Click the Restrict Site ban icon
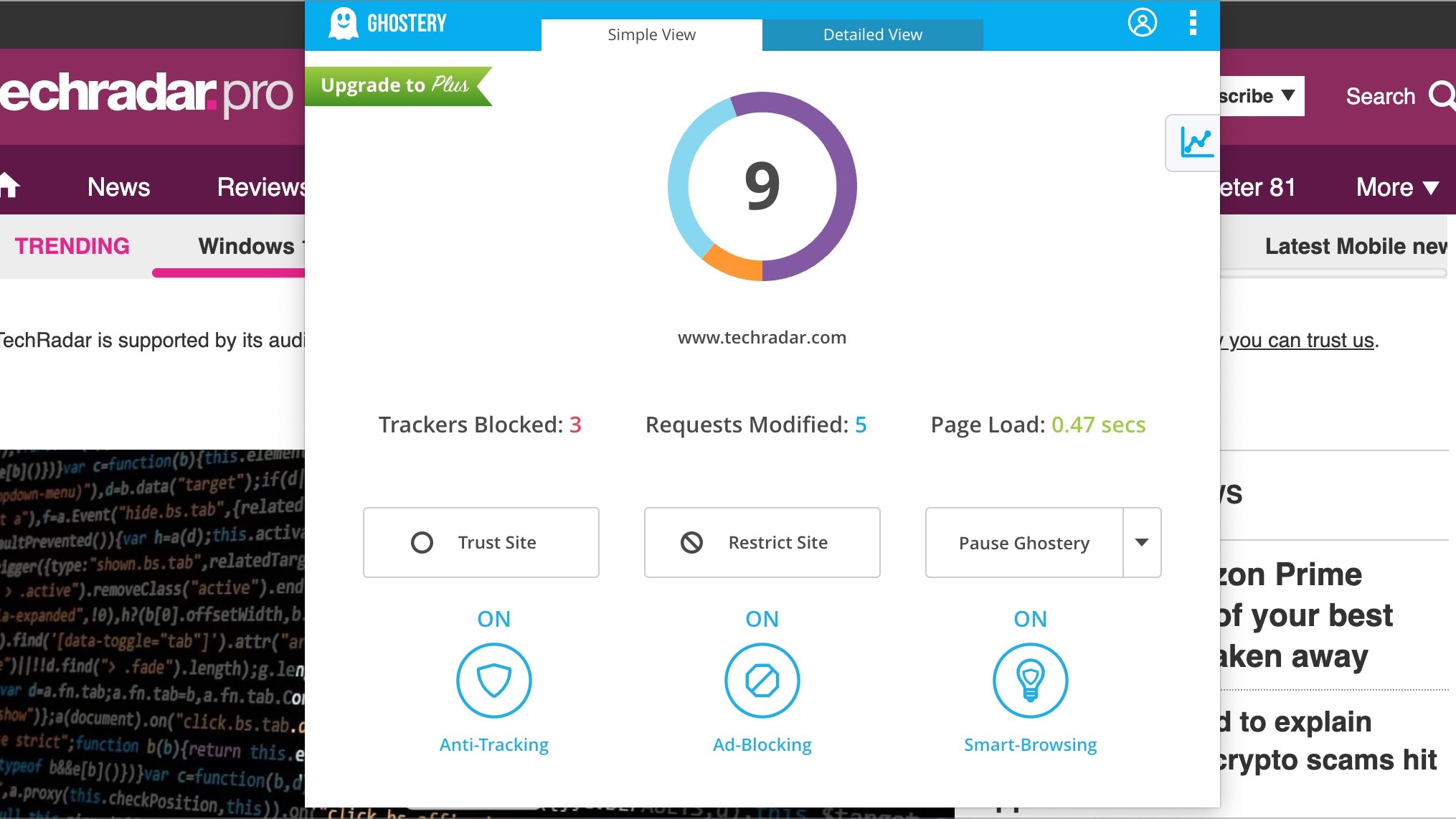The height and width of the screenshot is (819, 1456). [691, 543]
